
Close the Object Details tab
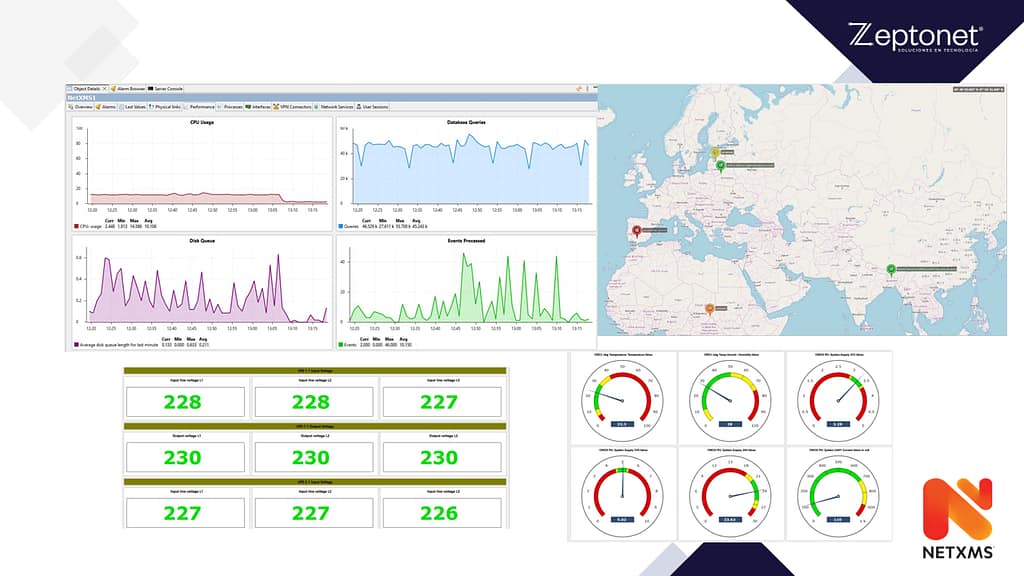(102, 89)
